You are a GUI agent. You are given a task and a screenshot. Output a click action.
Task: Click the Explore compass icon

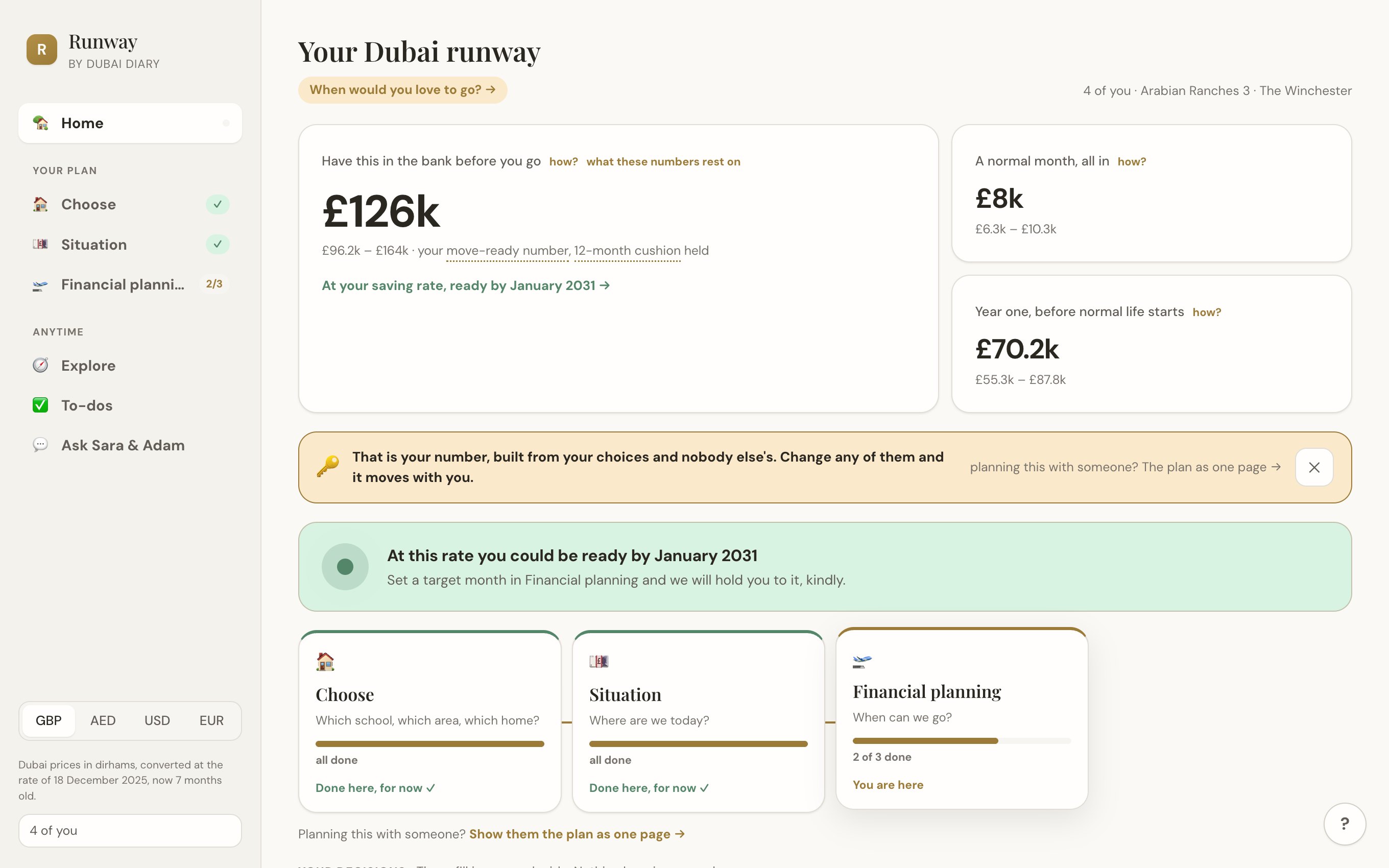tap(40, 365)
